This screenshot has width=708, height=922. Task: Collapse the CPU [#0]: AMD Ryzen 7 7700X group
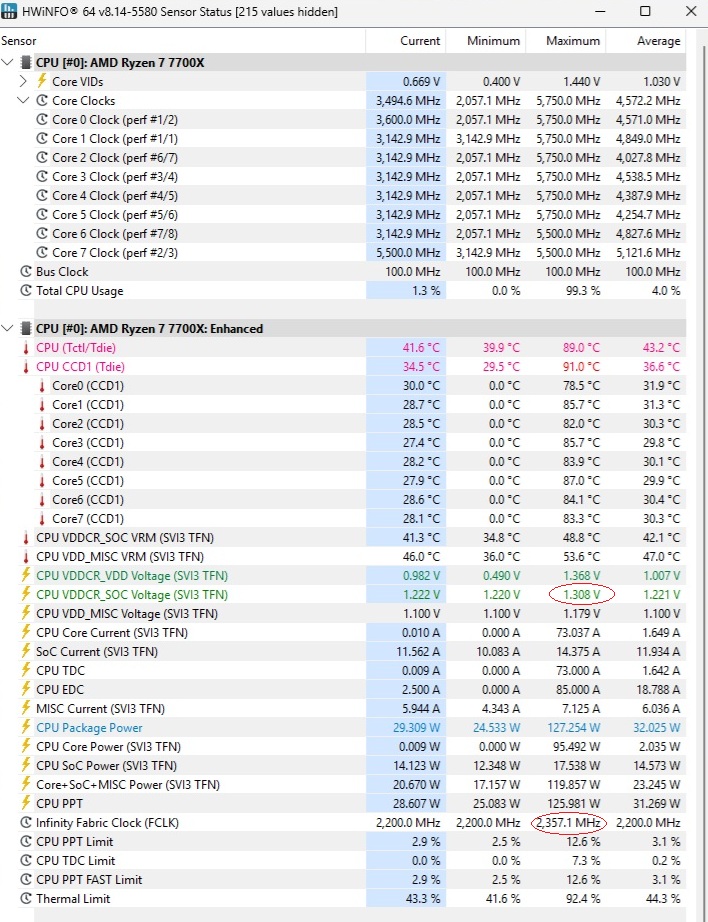(x=8, y=63)
